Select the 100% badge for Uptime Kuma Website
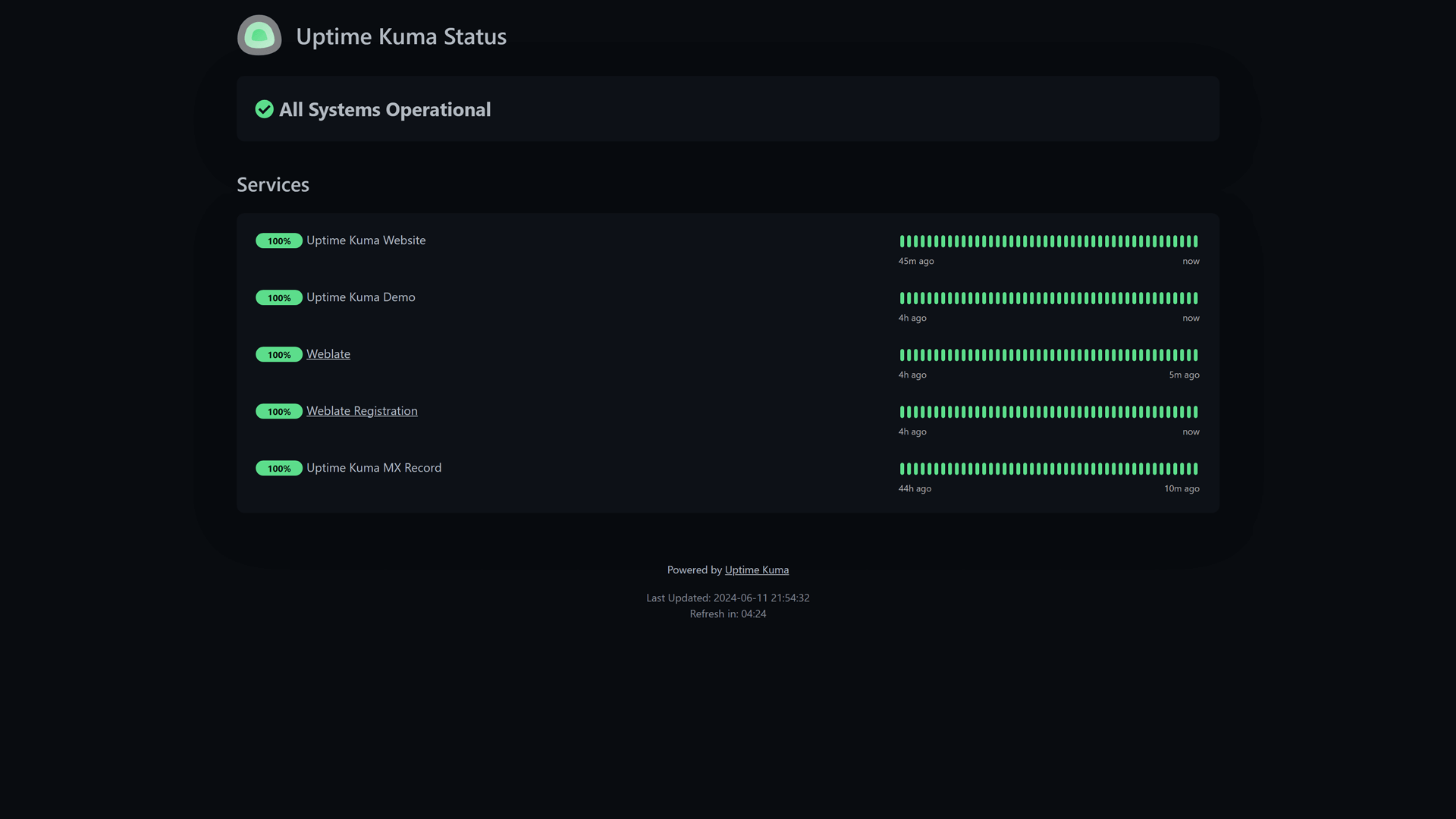Image resolution: width=1456 pixels, height=819 pixels. [279, 240]
